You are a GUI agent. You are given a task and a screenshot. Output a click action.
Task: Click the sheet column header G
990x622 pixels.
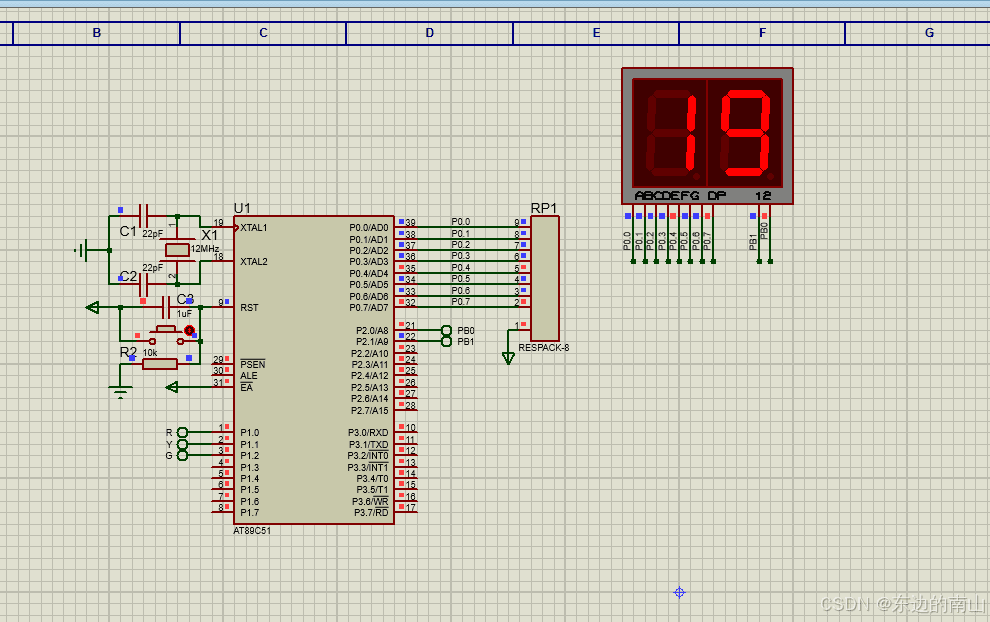pos(929,33)
